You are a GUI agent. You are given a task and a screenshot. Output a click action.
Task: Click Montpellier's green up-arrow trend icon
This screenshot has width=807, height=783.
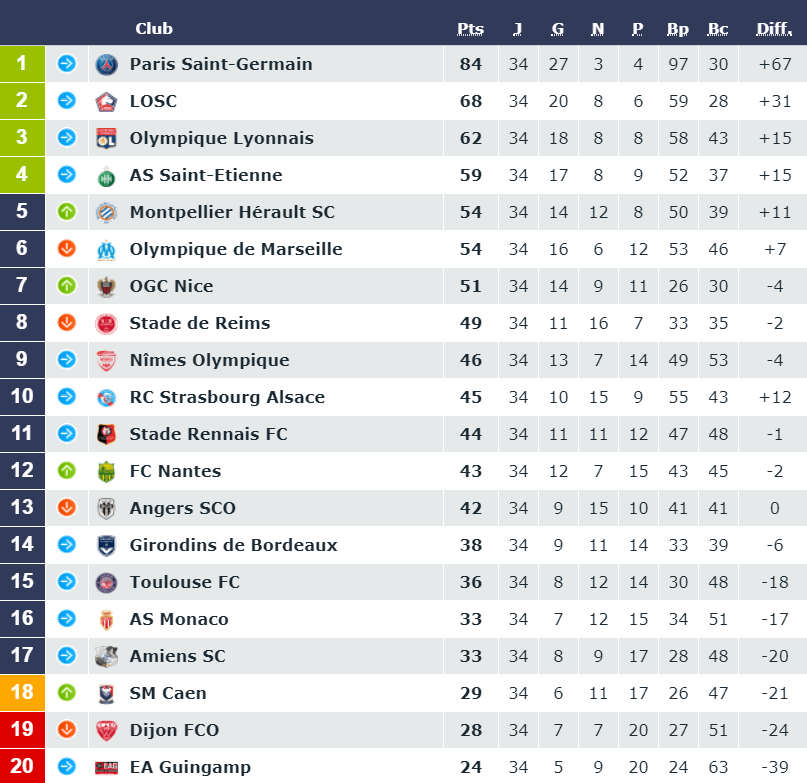point(66,211)
